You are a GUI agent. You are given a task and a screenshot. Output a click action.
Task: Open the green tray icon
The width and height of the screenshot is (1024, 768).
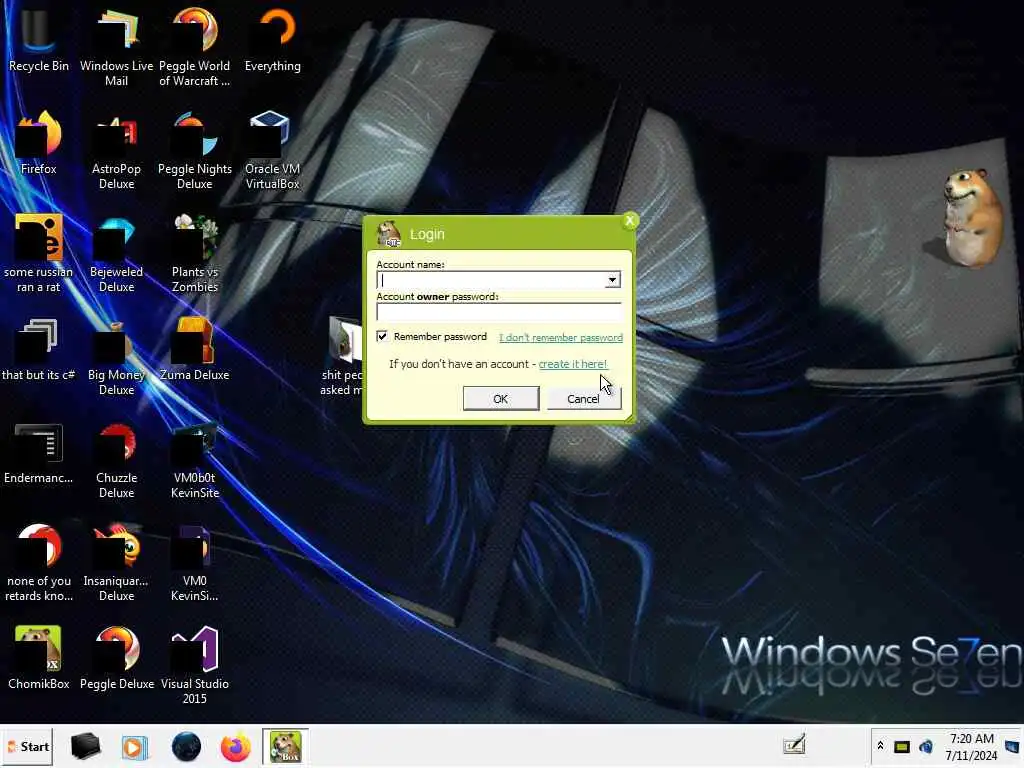pyautogui.click(x=902, y=746)
